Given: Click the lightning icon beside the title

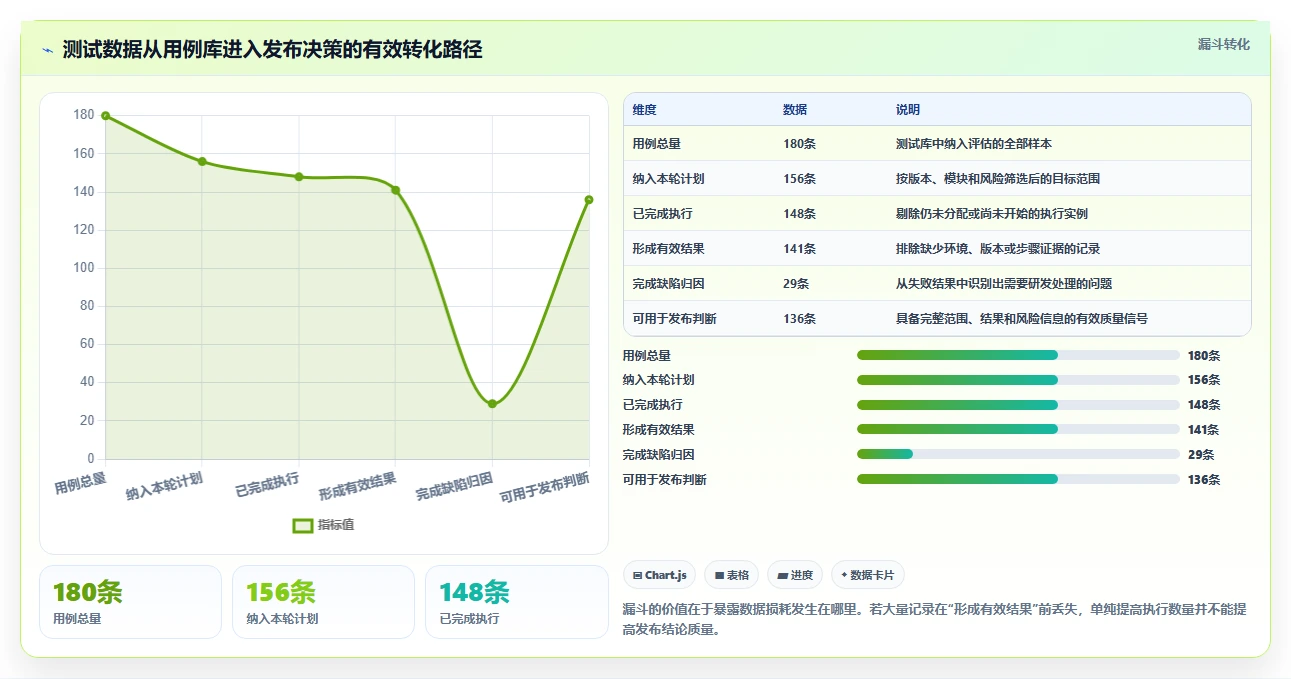Looking at the screenshot, I should pyautogui.click(x=47, y=50).
